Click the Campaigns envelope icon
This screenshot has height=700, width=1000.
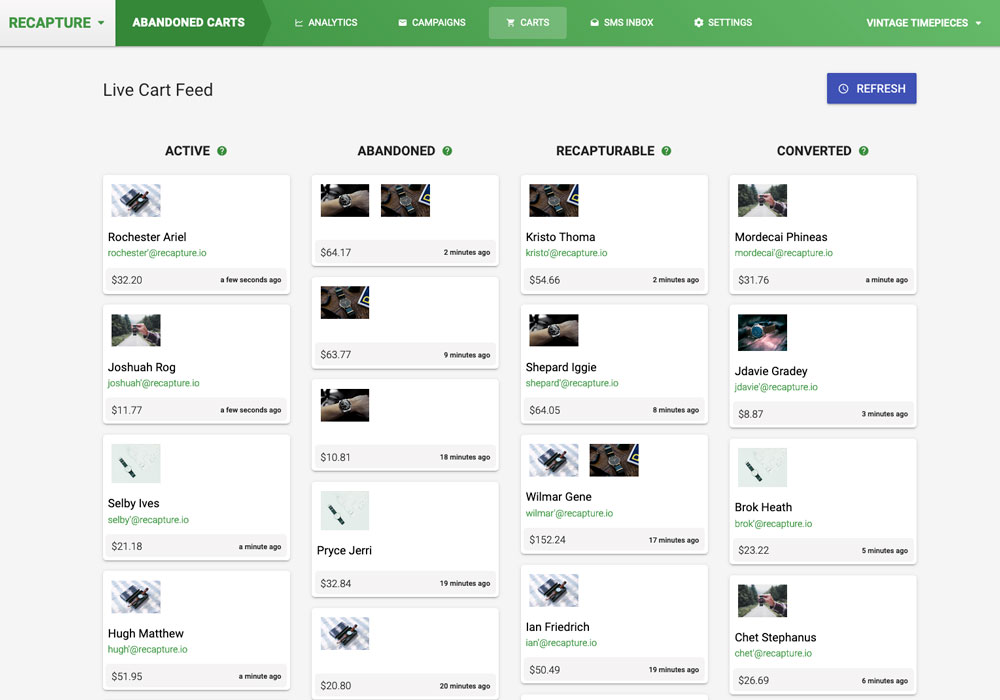click(402, 22)
